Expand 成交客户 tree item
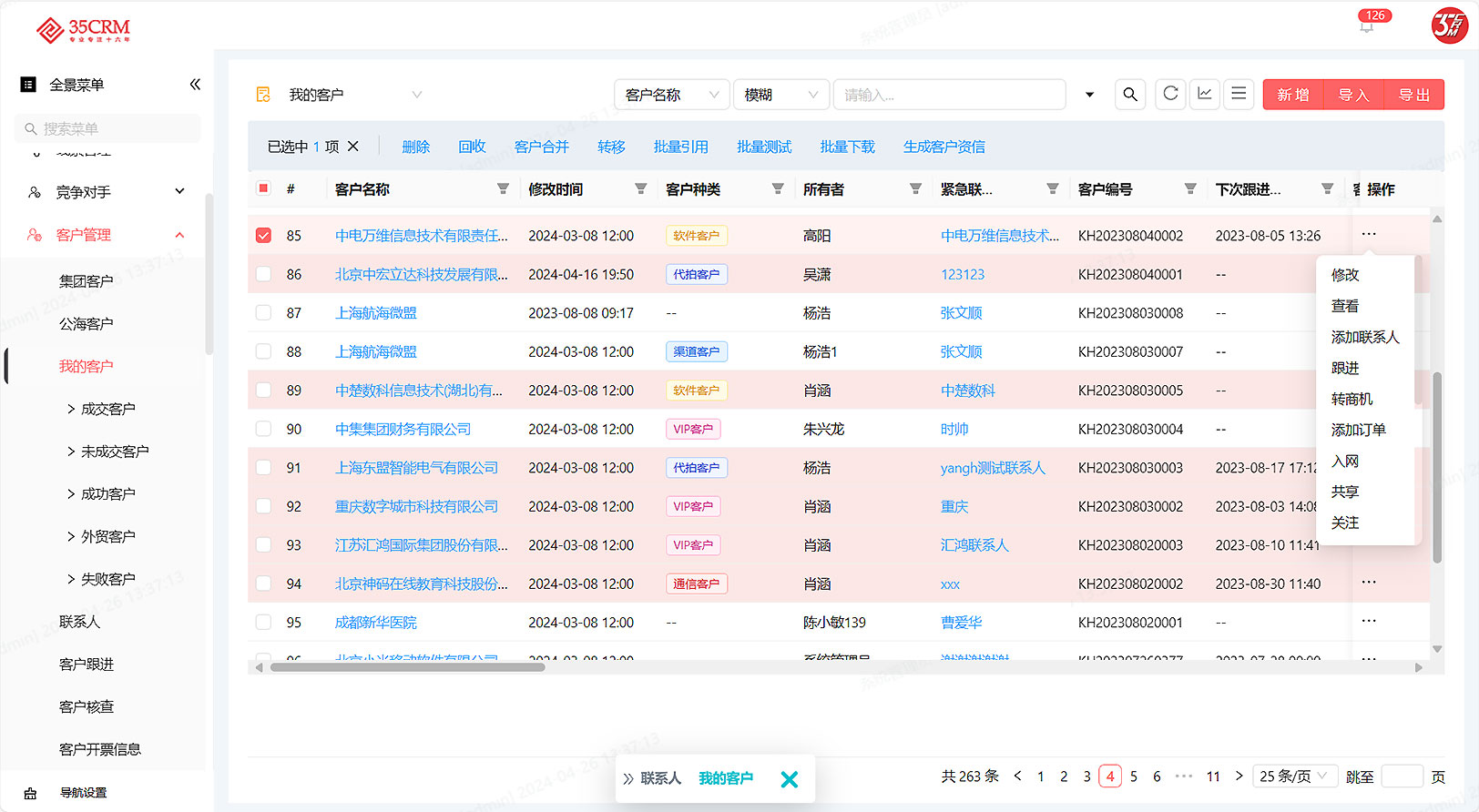 (71, 409)
